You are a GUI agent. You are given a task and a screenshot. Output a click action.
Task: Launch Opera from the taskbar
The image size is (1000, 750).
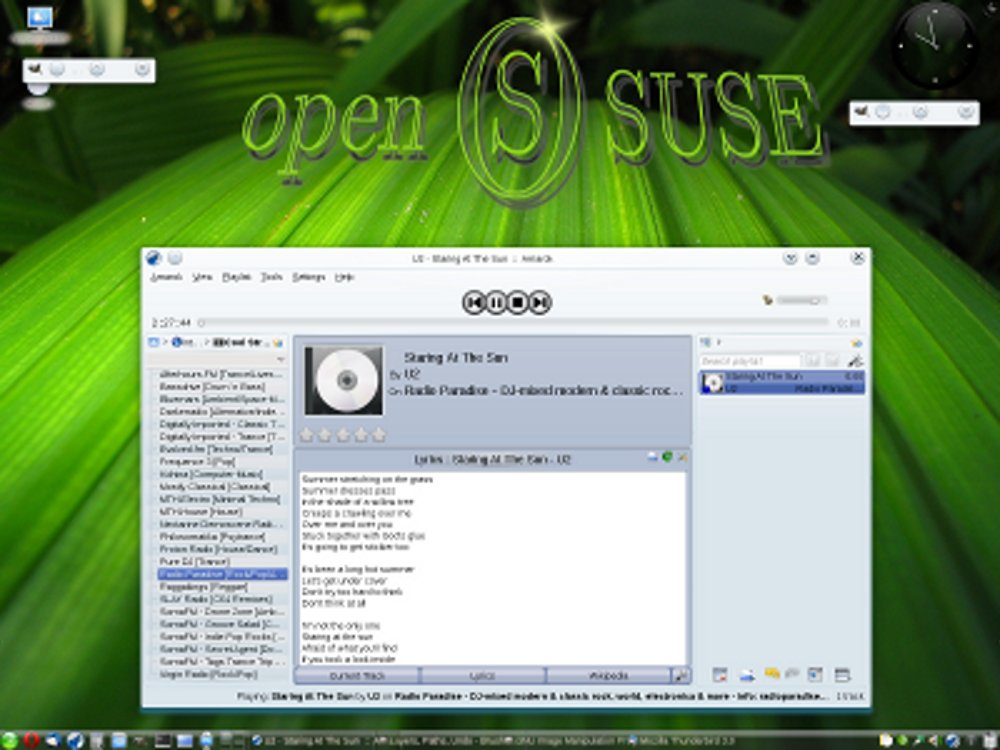[x=31, y=740]
